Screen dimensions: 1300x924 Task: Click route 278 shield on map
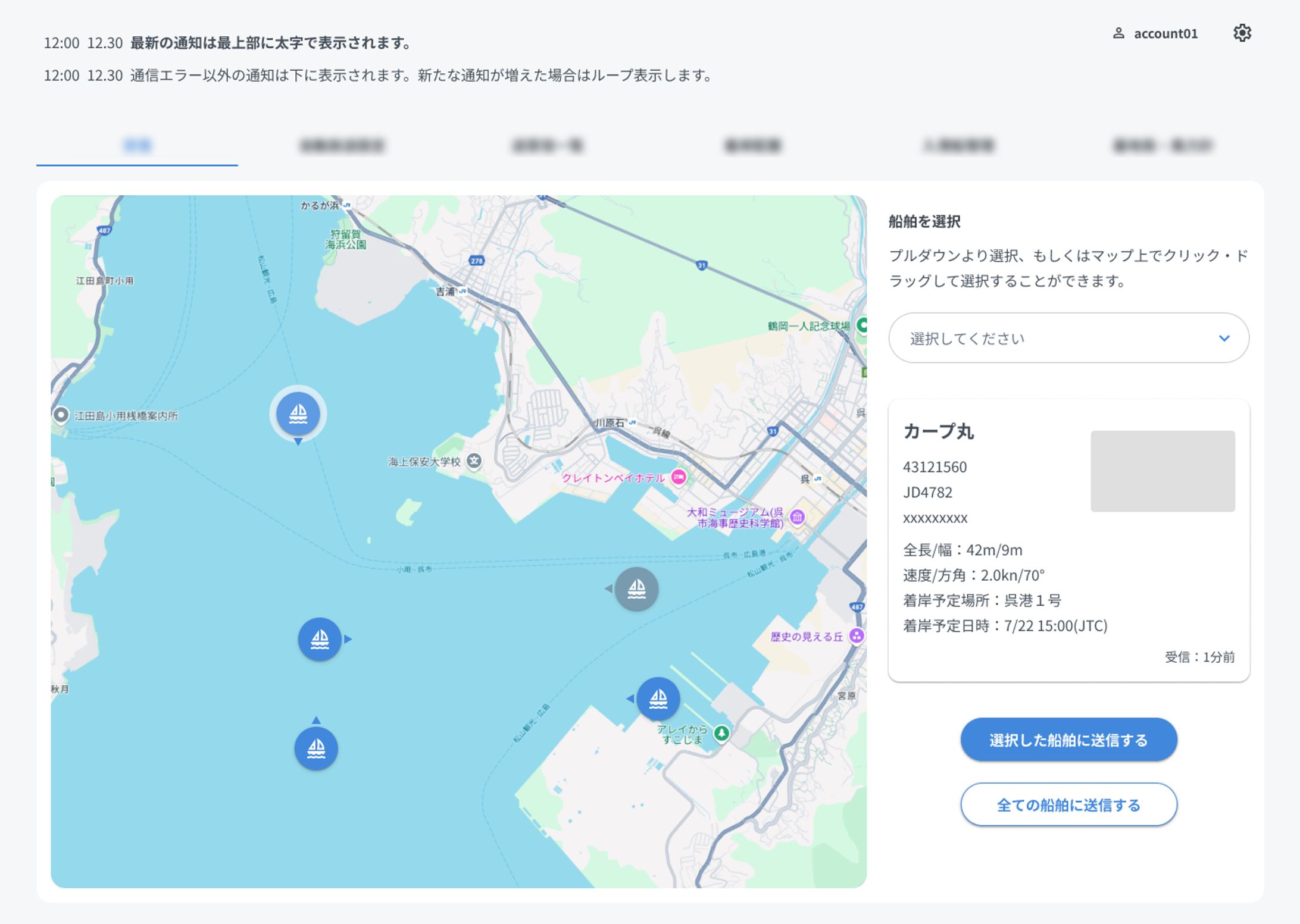477,261
